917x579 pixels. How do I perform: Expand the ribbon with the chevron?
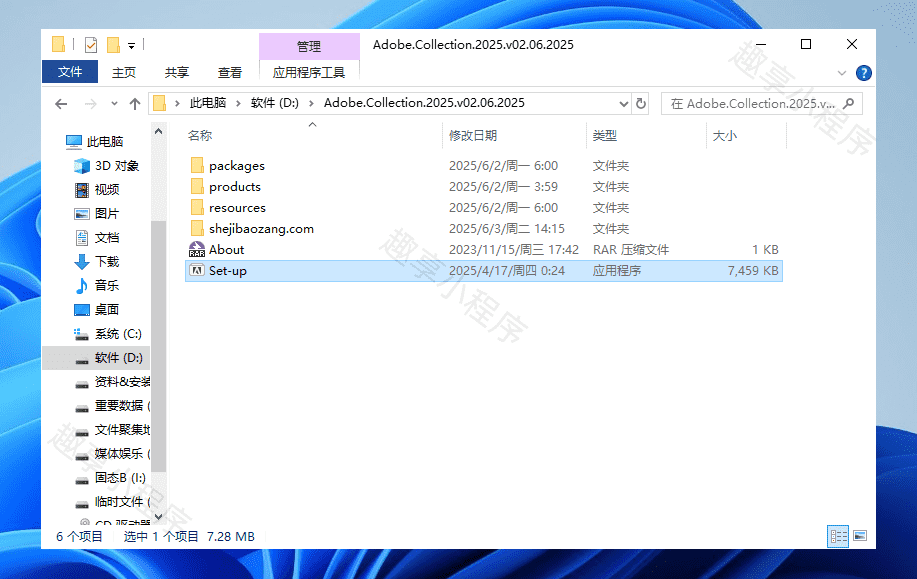click(x=842, y=73)
